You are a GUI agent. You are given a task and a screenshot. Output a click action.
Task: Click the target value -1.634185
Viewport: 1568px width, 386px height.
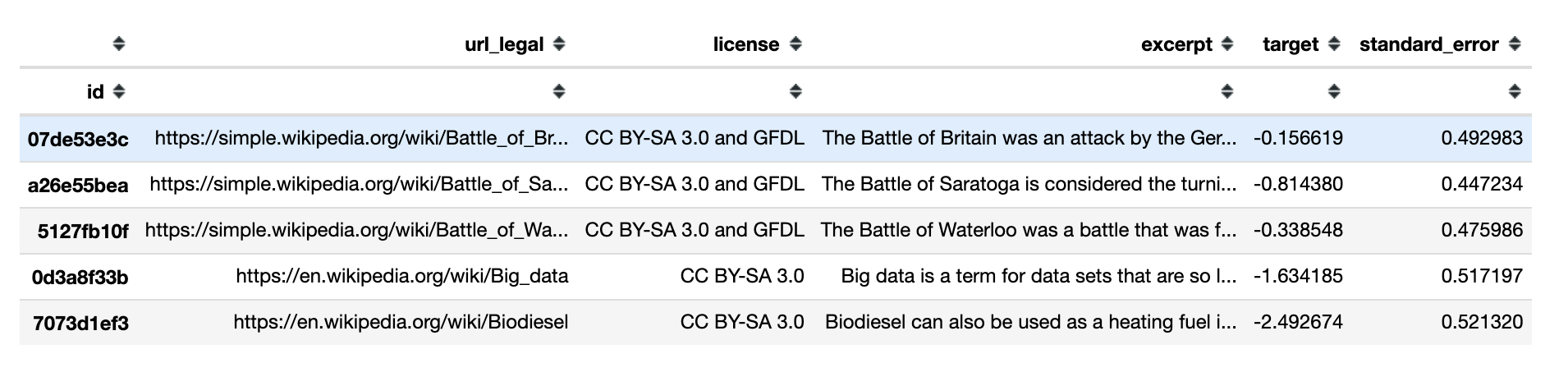[x=1298, y=276]
